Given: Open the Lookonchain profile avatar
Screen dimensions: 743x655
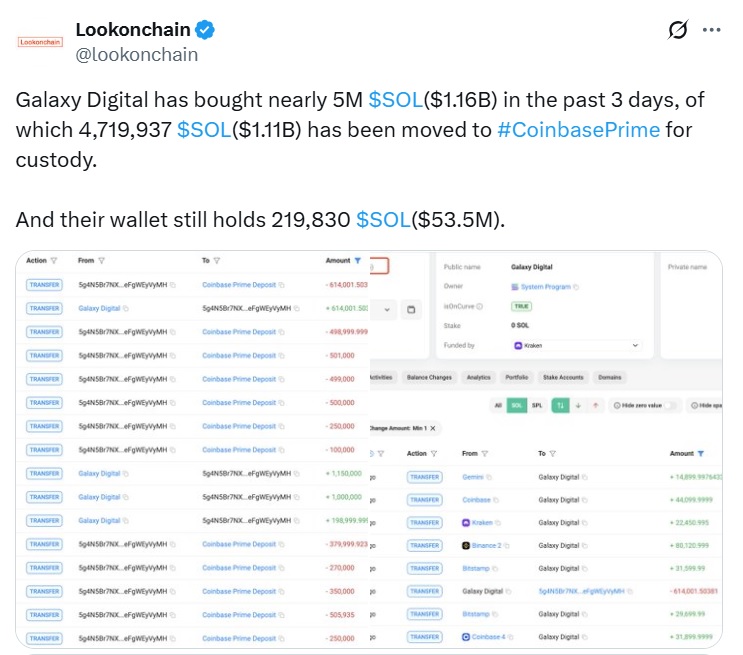Looking at the screenshot, I should point(40,42).
